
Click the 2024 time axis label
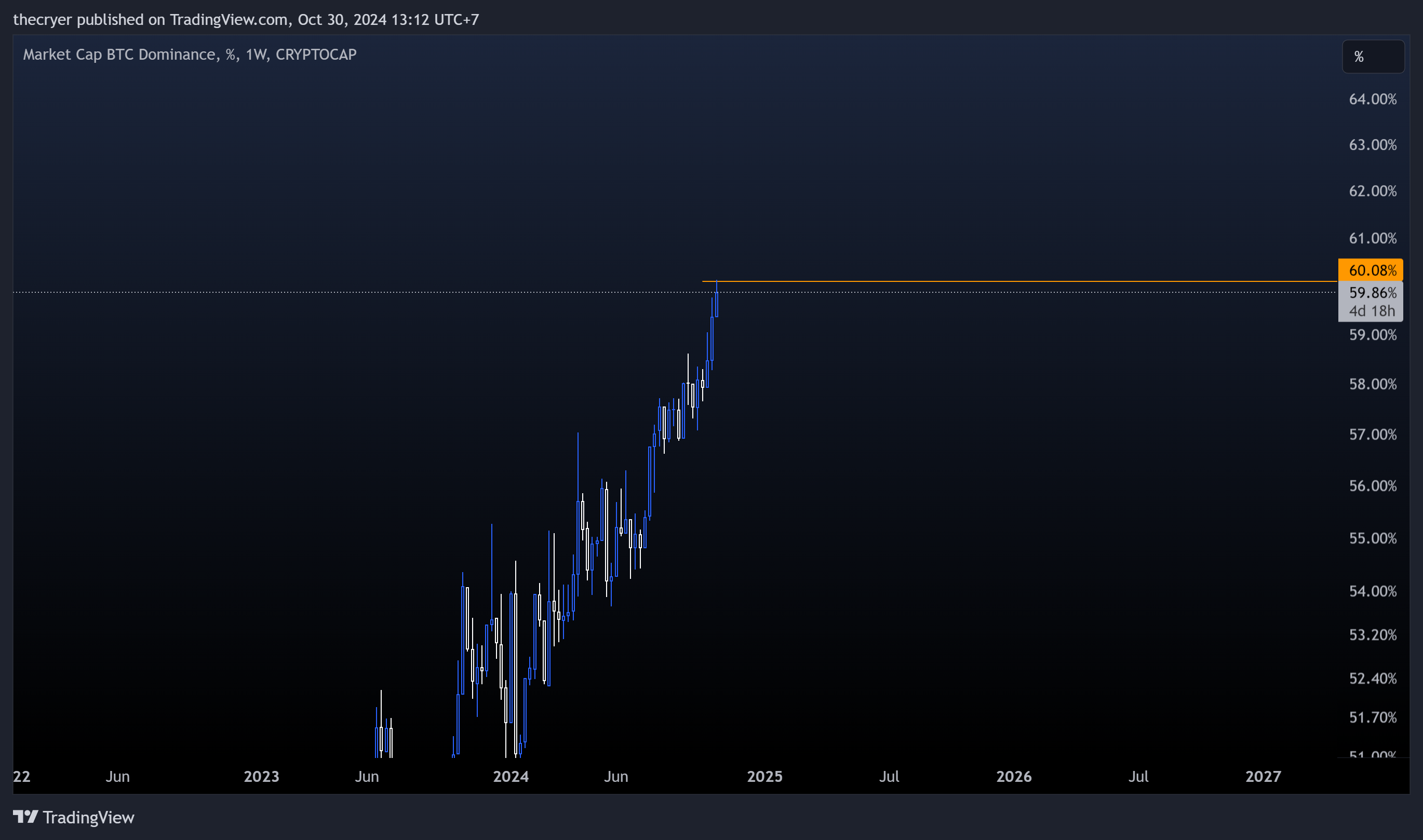(511, 776)
